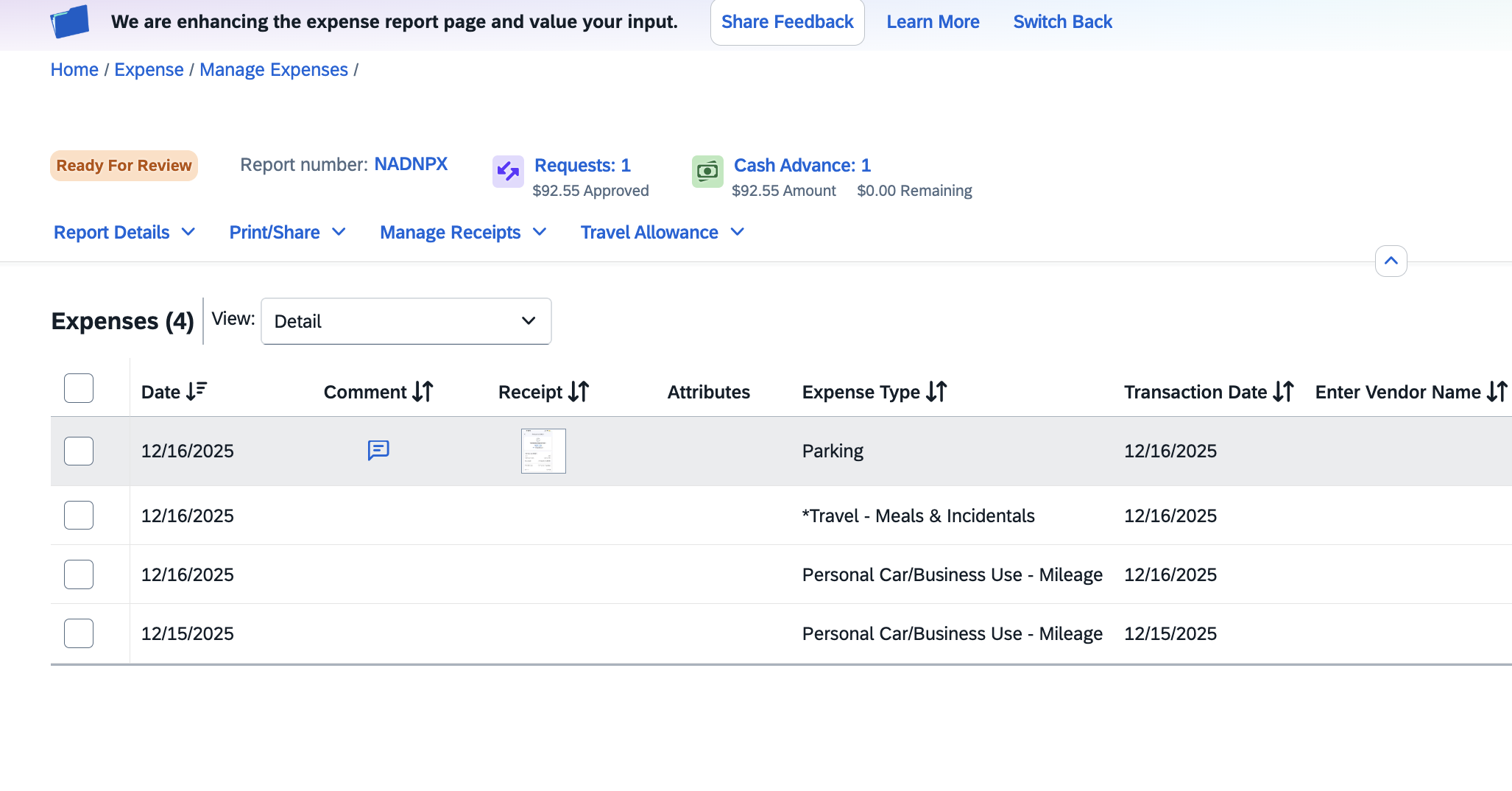Sort expenses using the Date sort icon
1512x791 pixels.
click(x=196, y=390)
